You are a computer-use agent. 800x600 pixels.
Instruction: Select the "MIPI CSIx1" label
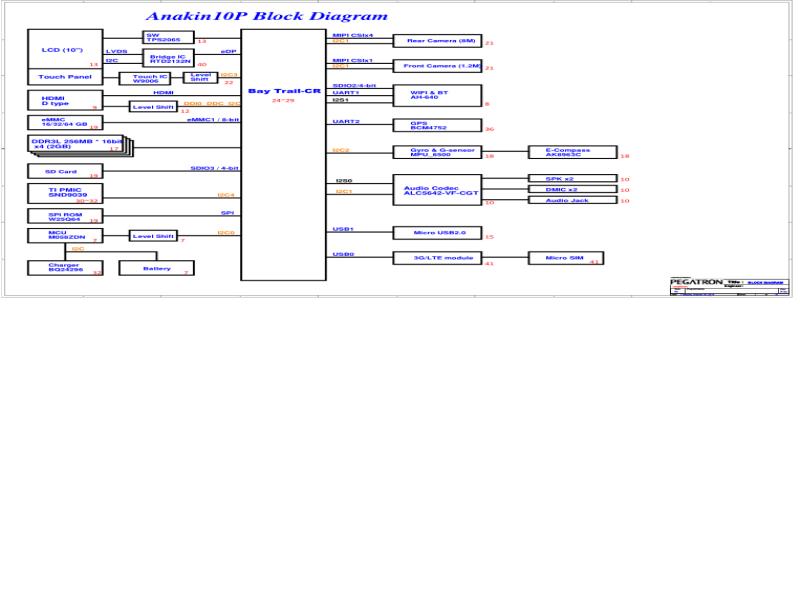[353, 60]
